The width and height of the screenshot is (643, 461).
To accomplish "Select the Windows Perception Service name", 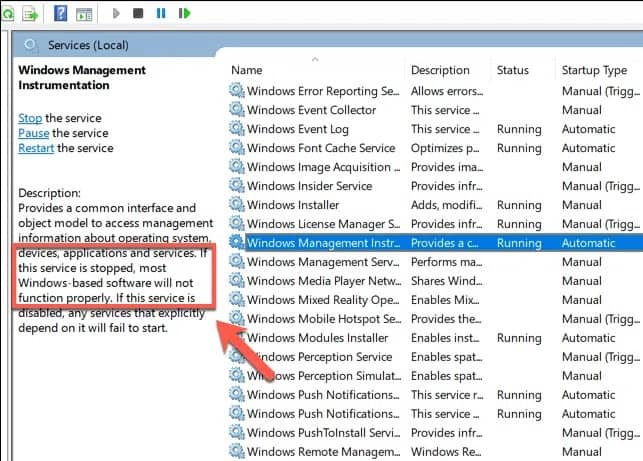I will pos(320,357).
